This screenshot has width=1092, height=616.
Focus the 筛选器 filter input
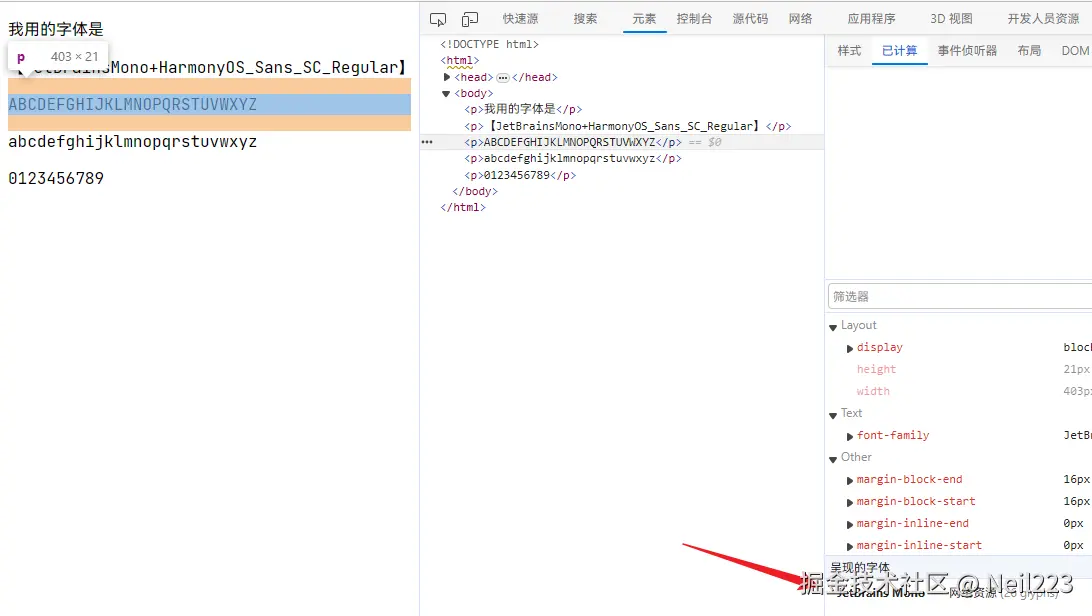[960, 297]
